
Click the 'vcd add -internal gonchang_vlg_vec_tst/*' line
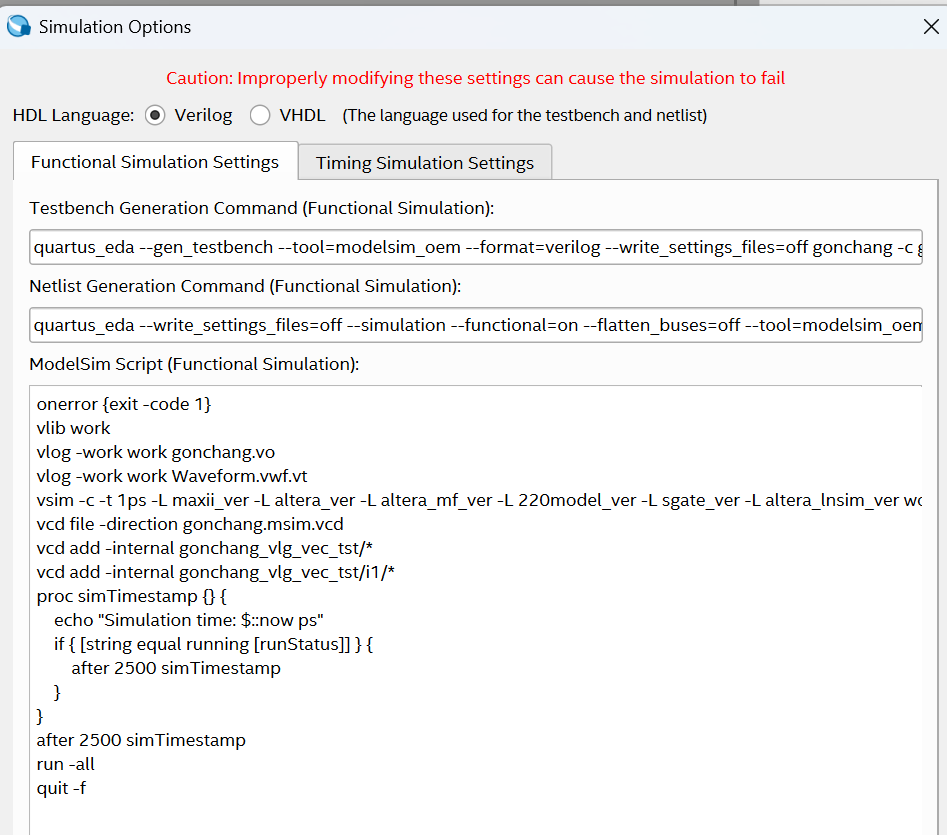coord(204,548)
